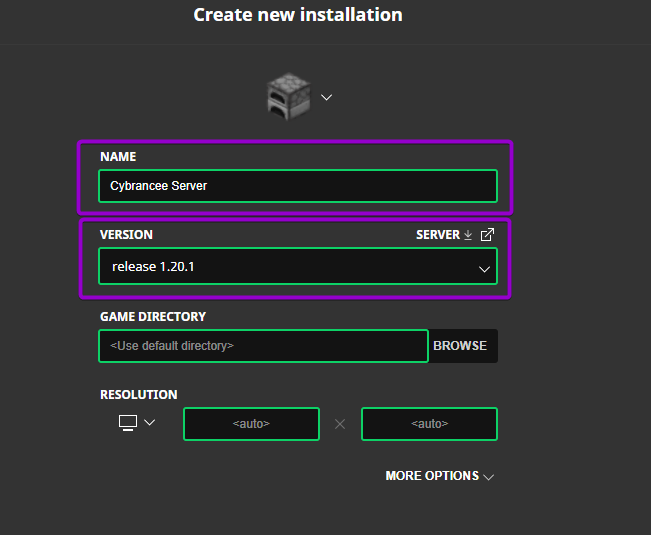Expand the resolution preset chevron
This screenshot has height=535, width=651.
tap(149, 423)
